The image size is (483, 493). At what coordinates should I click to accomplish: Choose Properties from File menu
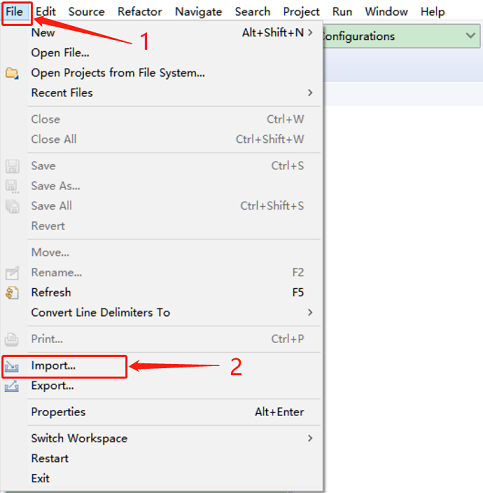pyautogui.click(x=58, y=412)
